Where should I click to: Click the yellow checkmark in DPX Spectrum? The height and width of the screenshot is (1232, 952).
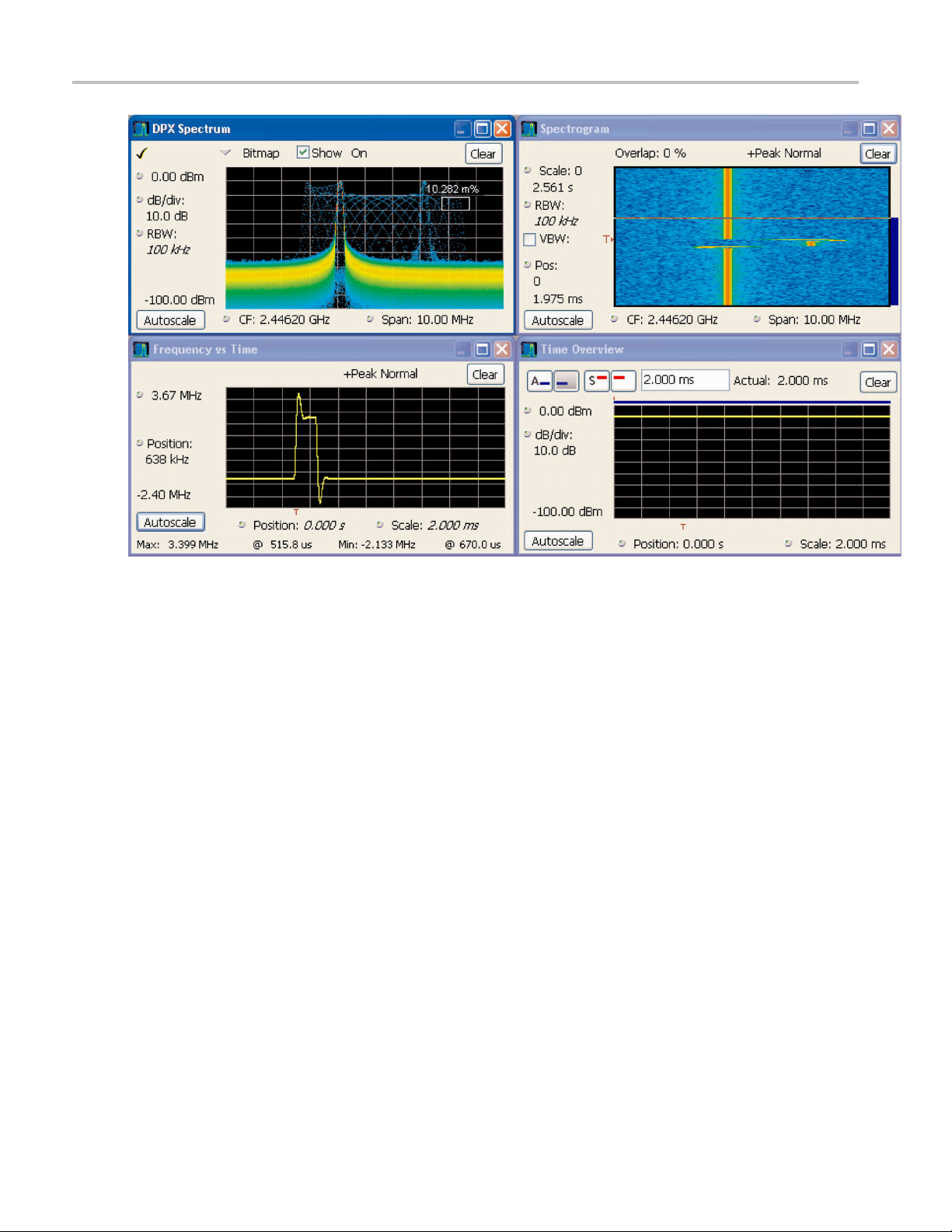pyautogui.click(x=142, y=153)
